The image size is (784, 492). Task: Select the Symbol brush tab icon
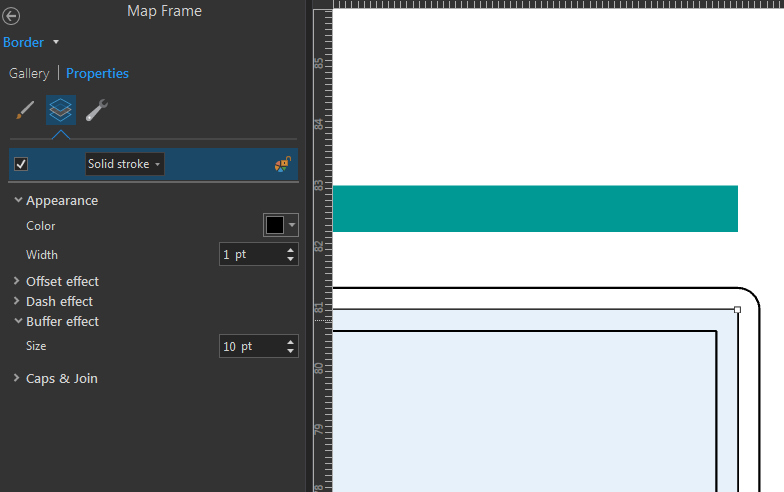[25, 110]
